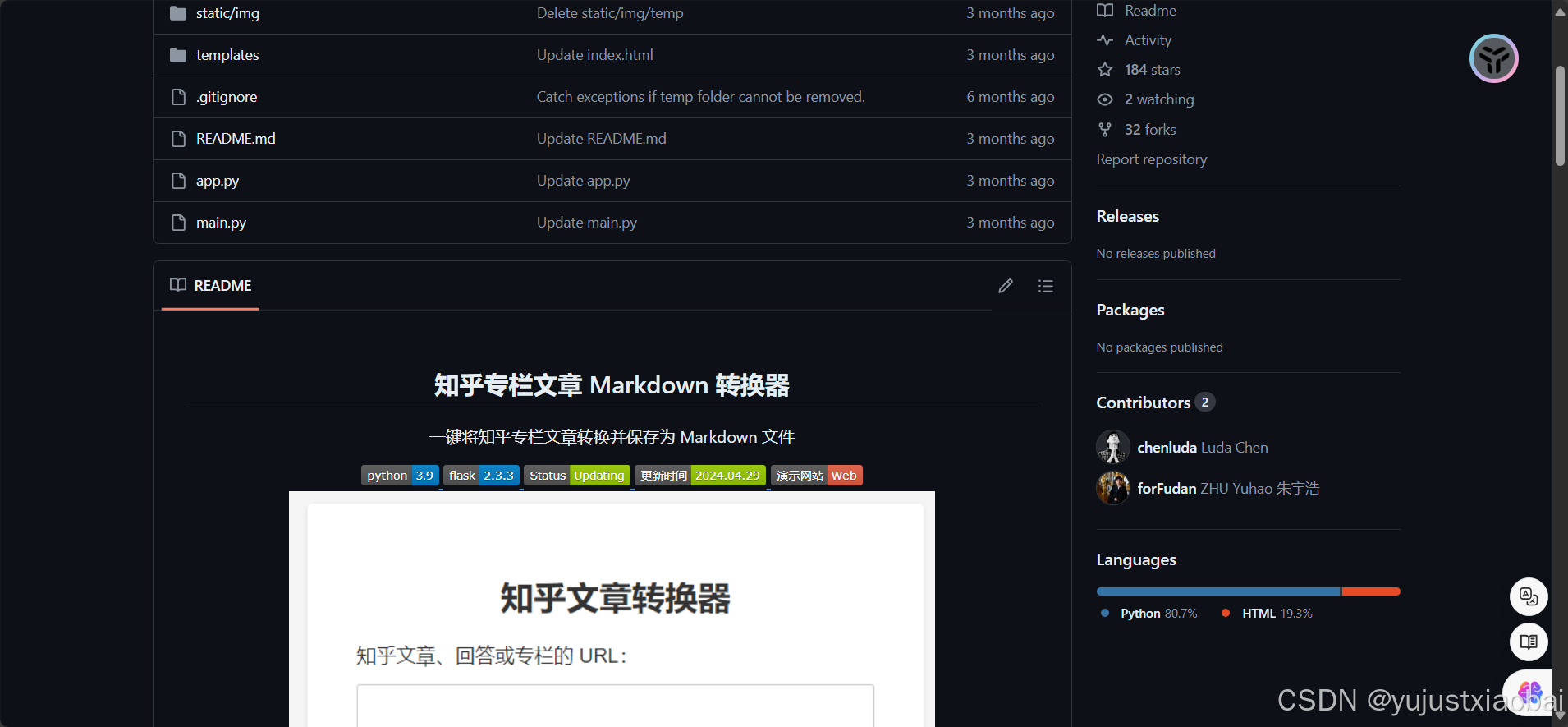The image size is (1568, 727).
Task: Click the static/img folder icon
Action: 178,13
